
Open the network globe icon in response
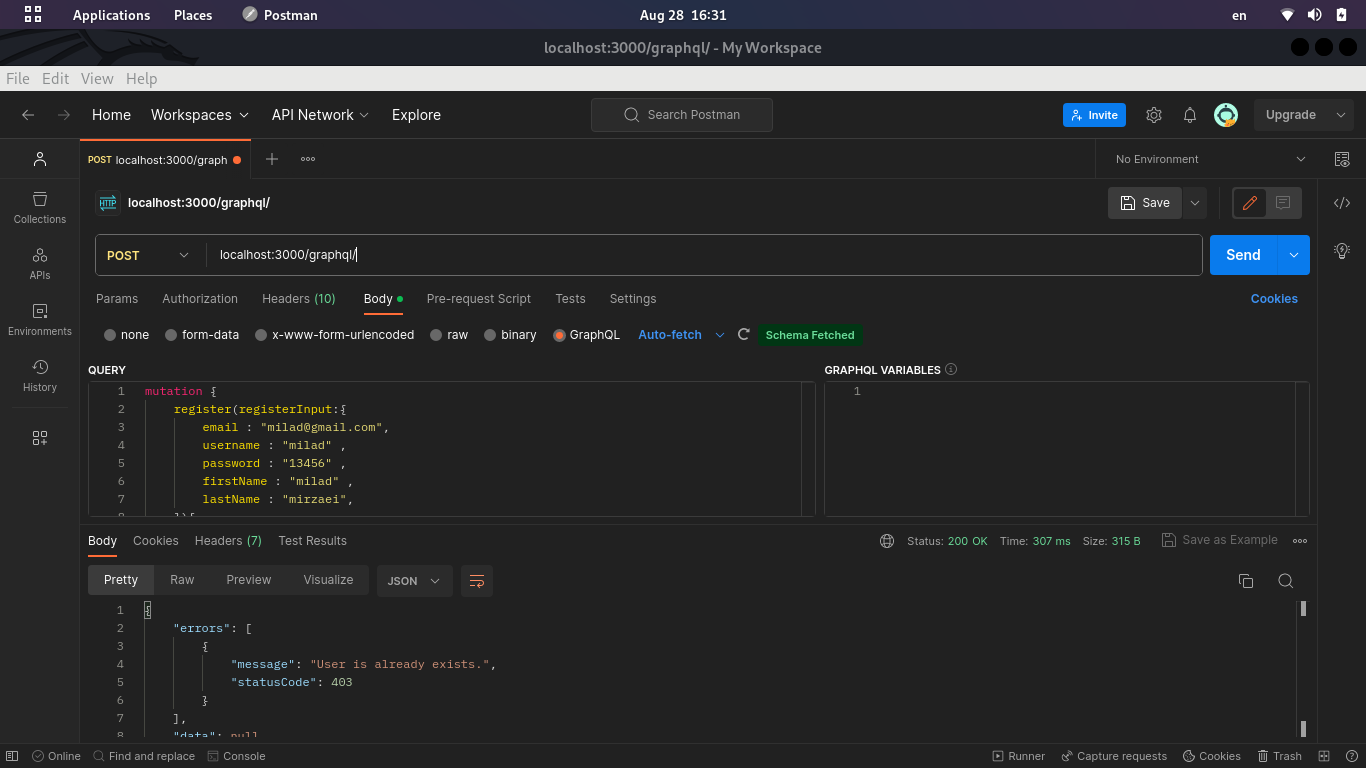point(887,541)
